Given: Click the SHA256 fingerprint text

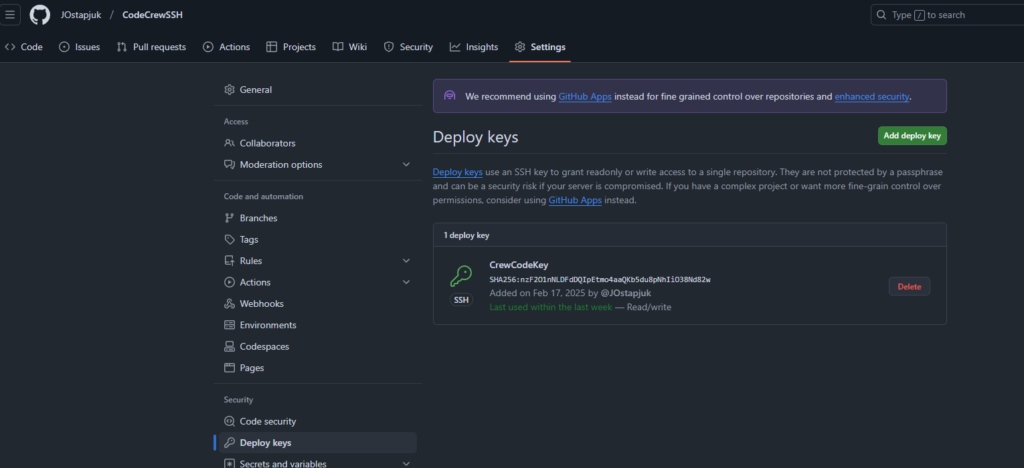Looking at the screenshot, I should tap(600, 279).
